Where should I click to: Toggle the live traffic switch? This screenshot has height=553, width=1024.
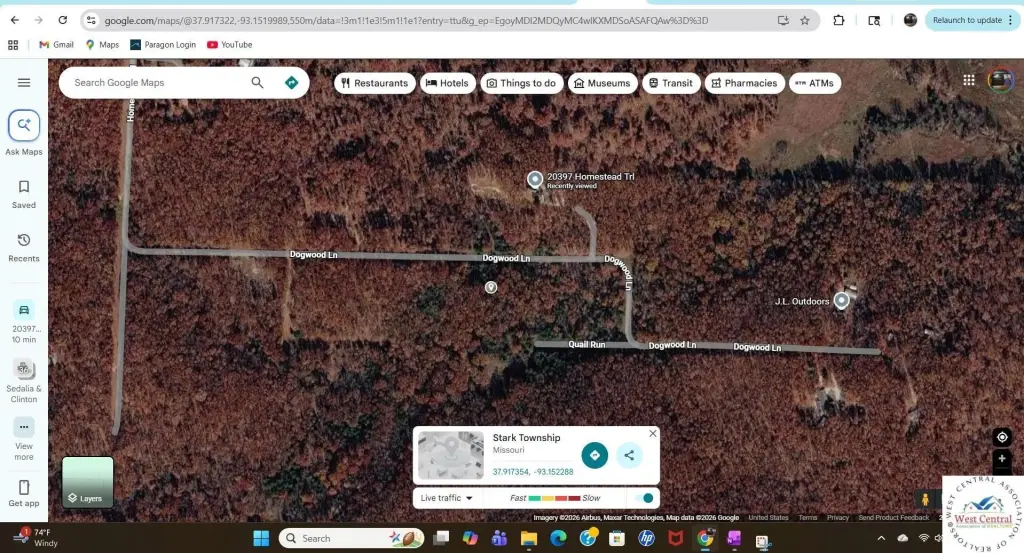click(x=645, y=498)
